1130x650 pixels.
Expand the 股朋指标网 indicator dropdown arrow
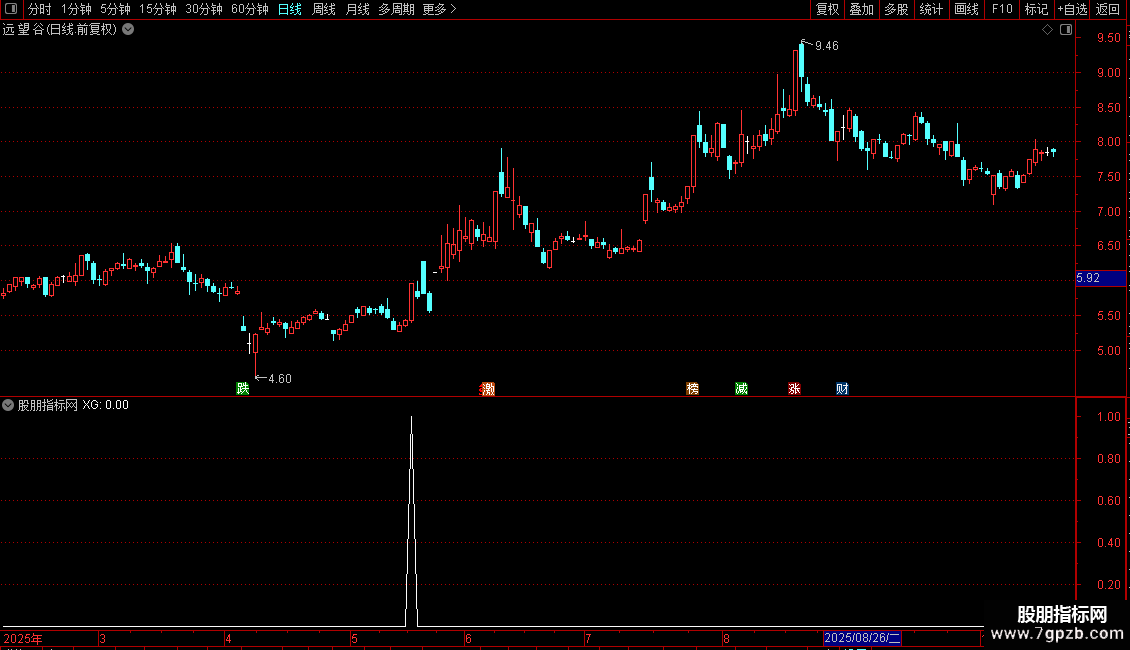click(x=8, y=405)
